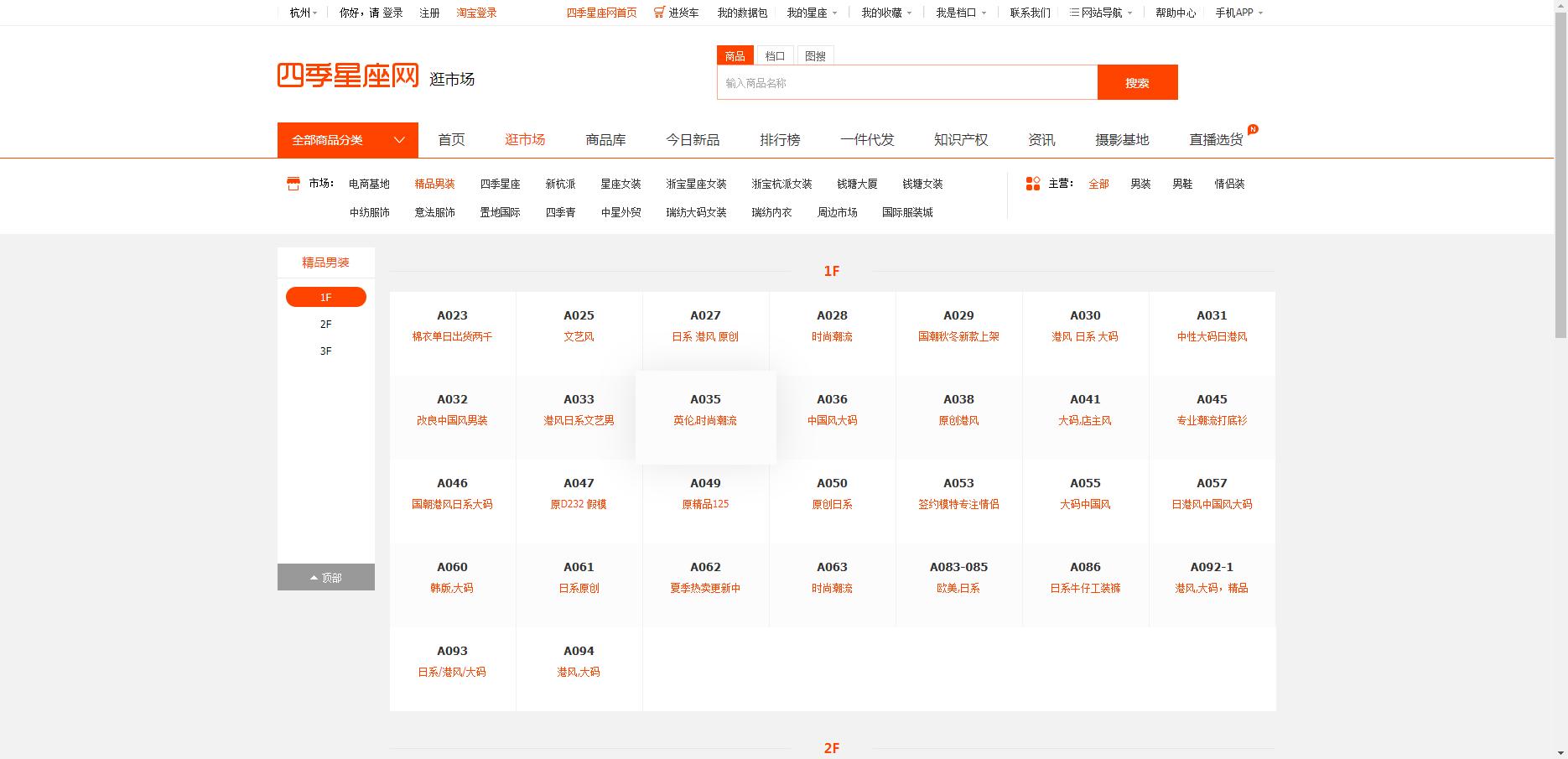Open the 一件代发 menu item
The image size is (1568, 759).
pos(867,139)
